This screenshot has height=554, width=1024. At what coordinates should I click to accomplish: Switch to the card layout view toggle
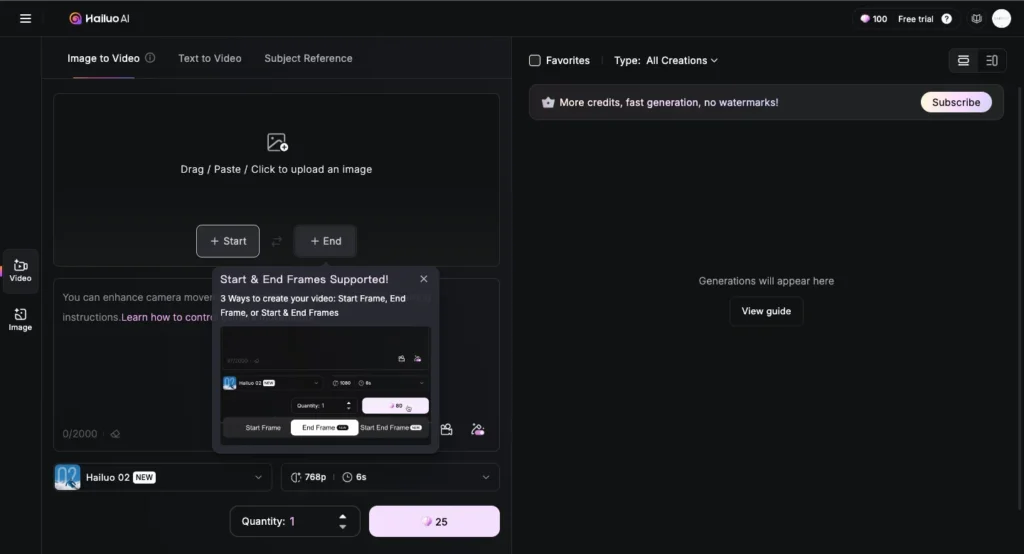pos(963,60)
